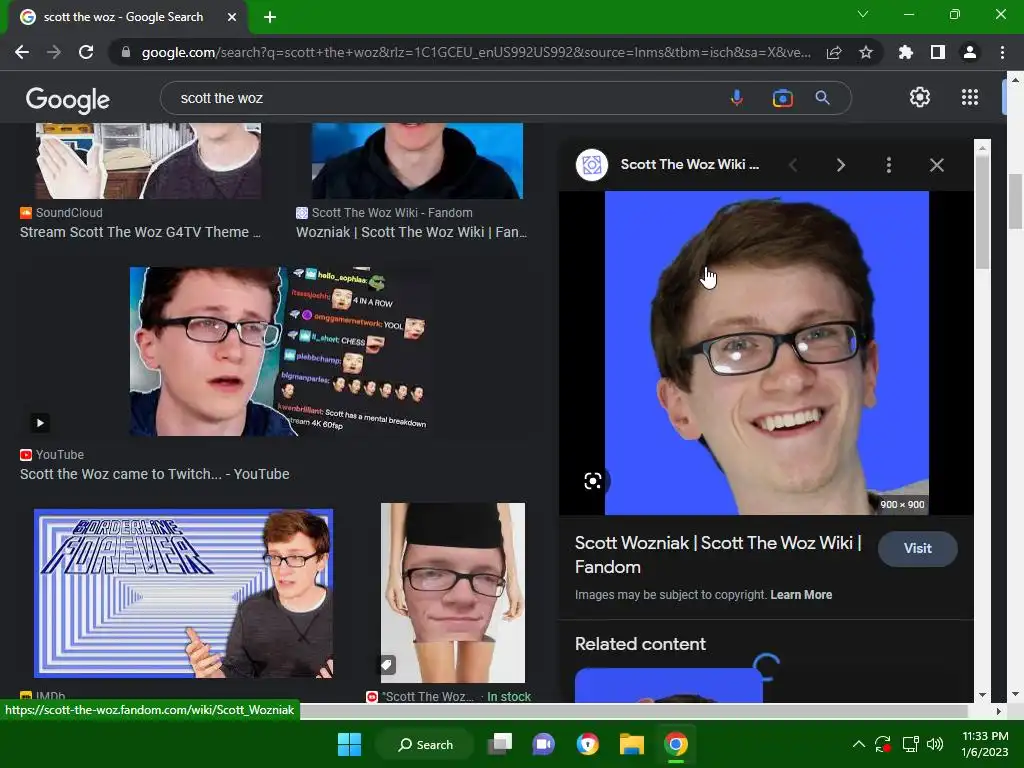Search inside preview image with Lens icon
1024x768 pixels.
tap(592, 481)
